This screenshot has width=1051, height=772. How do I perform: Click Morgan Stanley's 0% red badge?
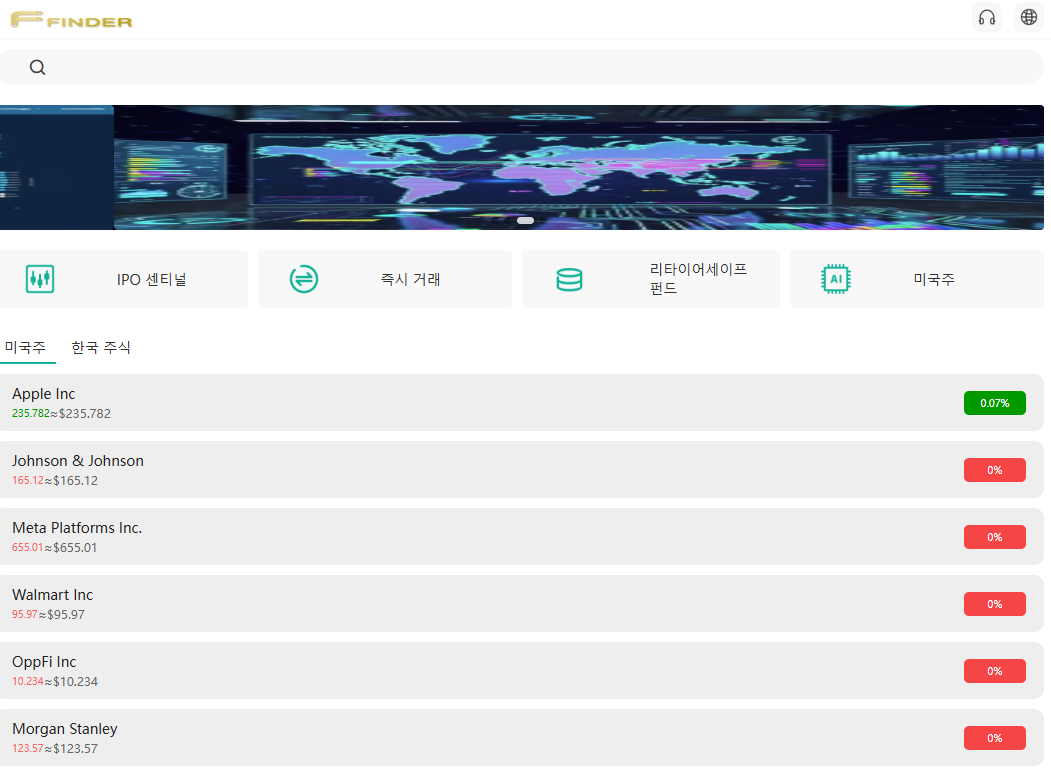click(995, 738)
